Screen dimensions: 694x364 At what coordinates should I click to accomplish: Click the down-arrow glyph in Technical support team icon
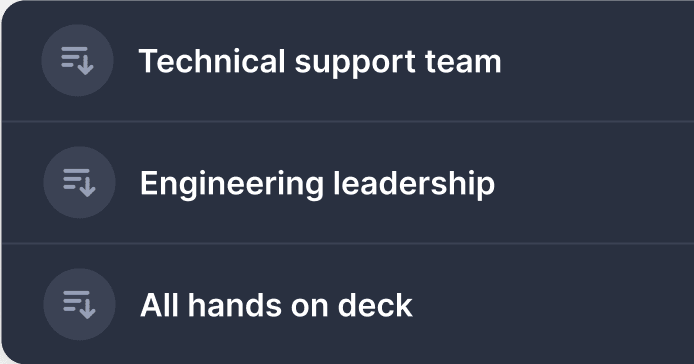pos(85,65)
